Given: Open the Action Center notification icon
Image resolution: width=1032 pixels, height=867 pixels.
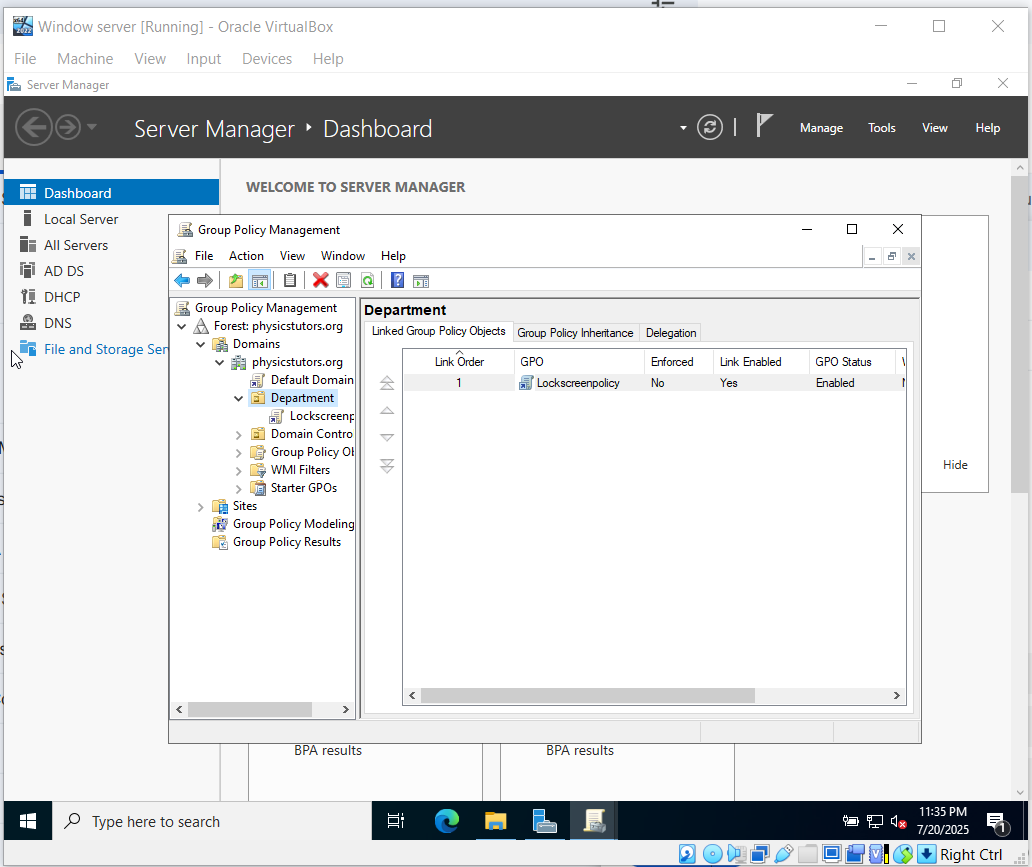Looking at the screenshot, I should [x=997, y=822].
